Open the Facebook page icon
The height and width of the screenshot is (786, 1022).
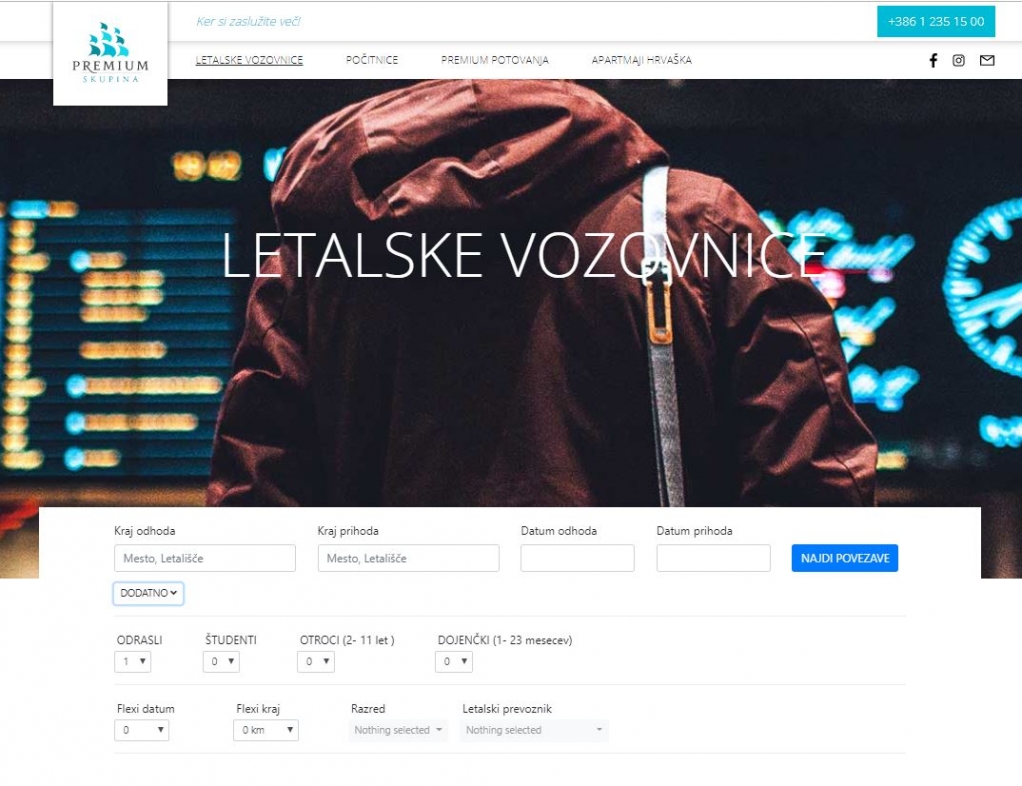coord(933,61)
